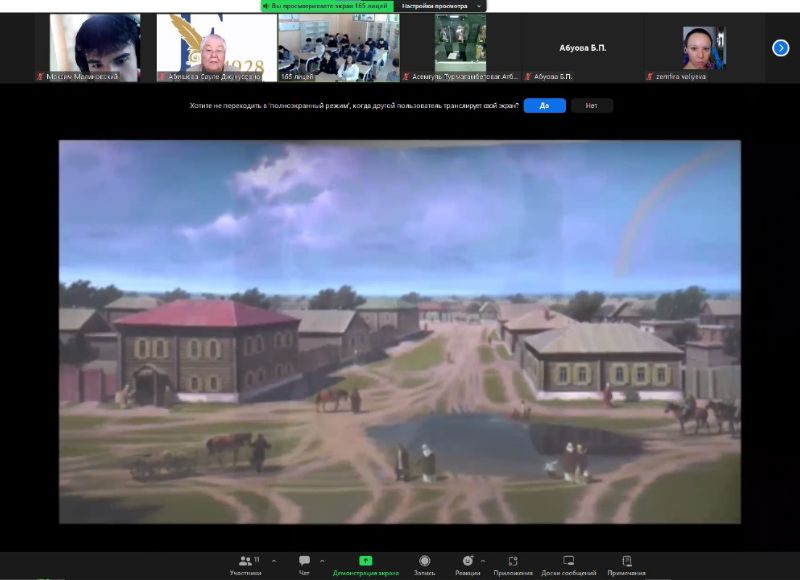800x580 pixels.
Task: Click the 'Нет' button
Action: click(x=591, y=105)
